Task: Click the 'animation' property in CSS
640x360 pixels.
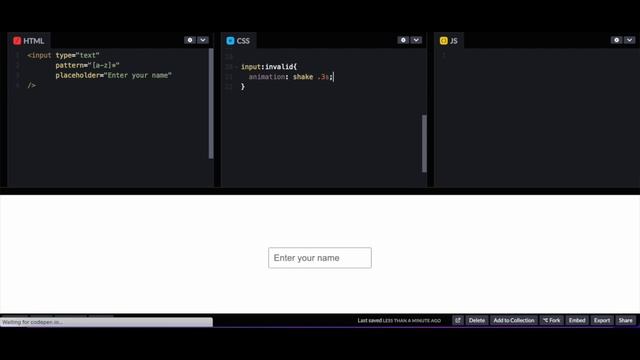Action: 267,77
